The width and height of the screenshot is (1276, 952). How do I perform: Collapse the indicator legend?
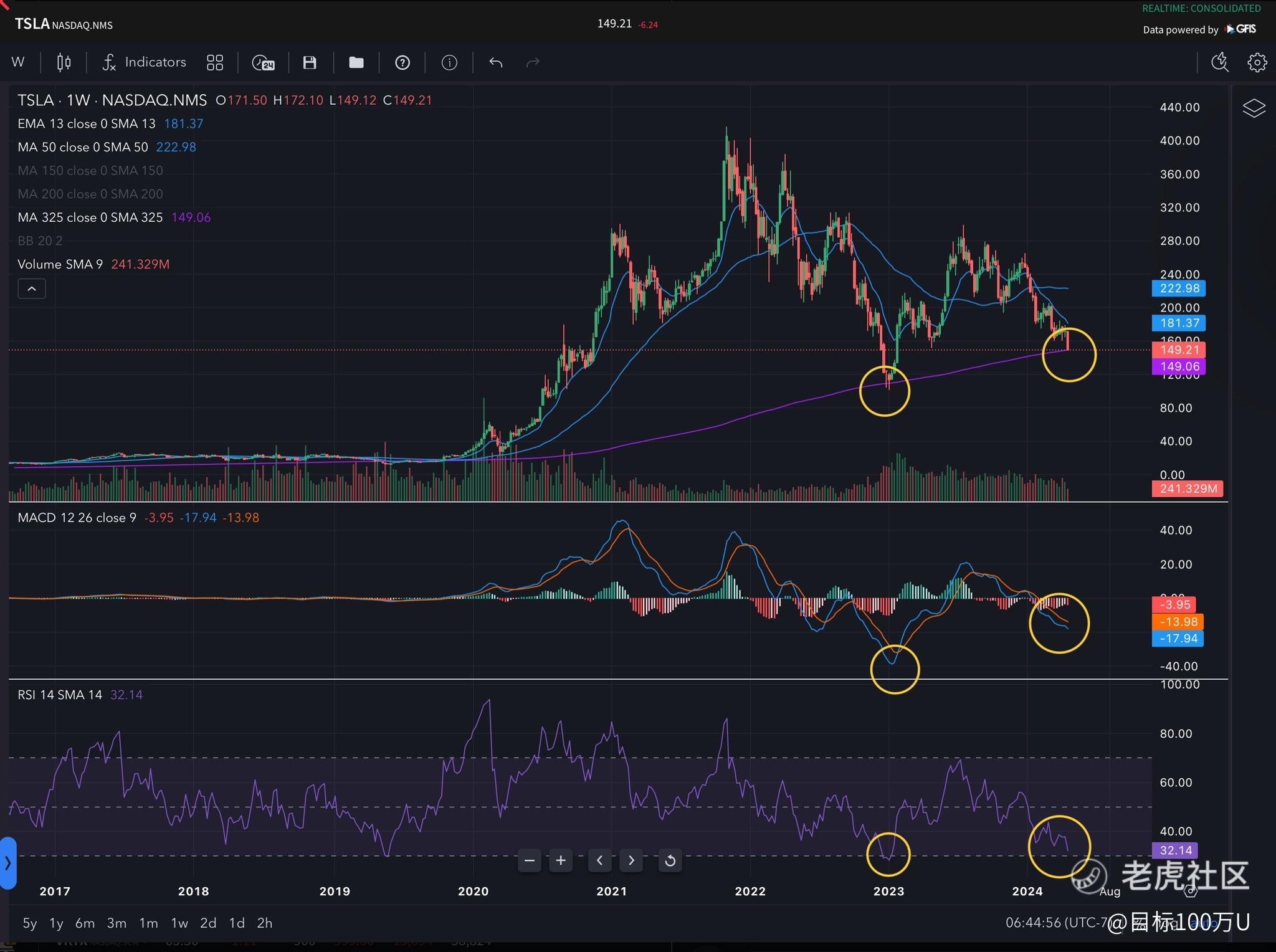tap(32, 288)
